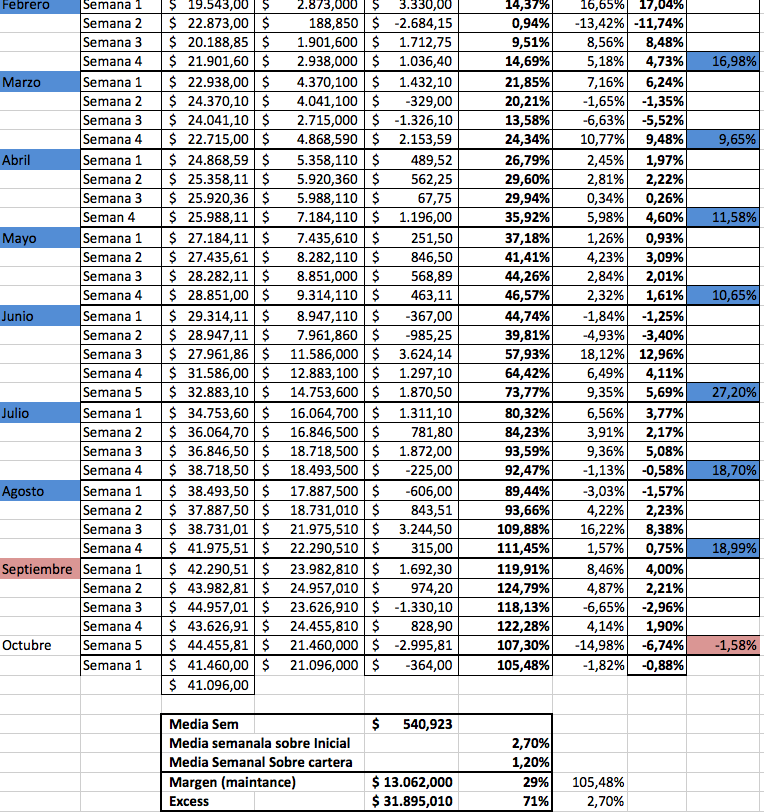The image size is (764, 812).
Task: Select the 2.153,59 cell in Marzo
Action: (x=412, y=139)
